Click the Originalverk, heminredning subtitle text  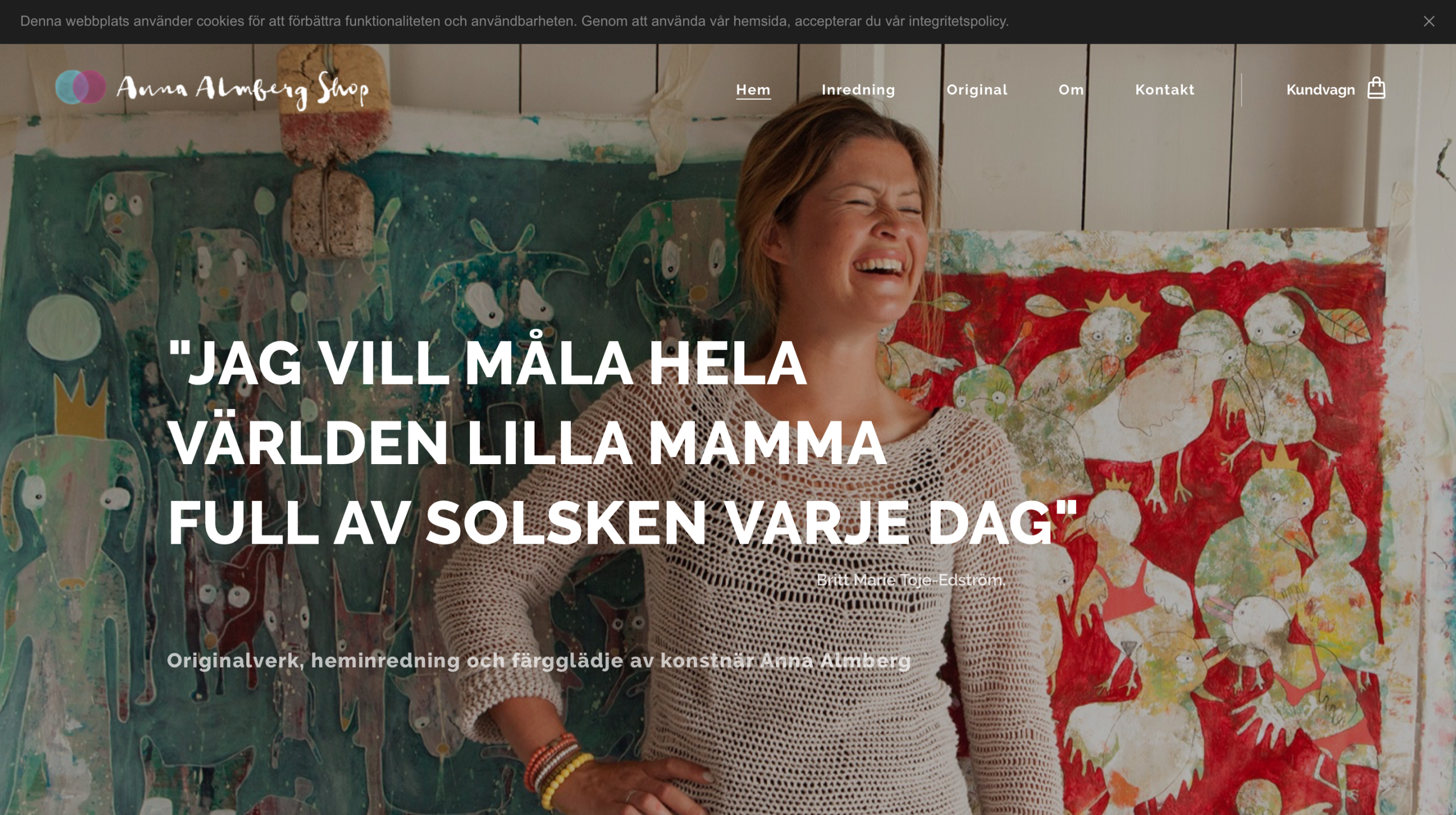538,661
